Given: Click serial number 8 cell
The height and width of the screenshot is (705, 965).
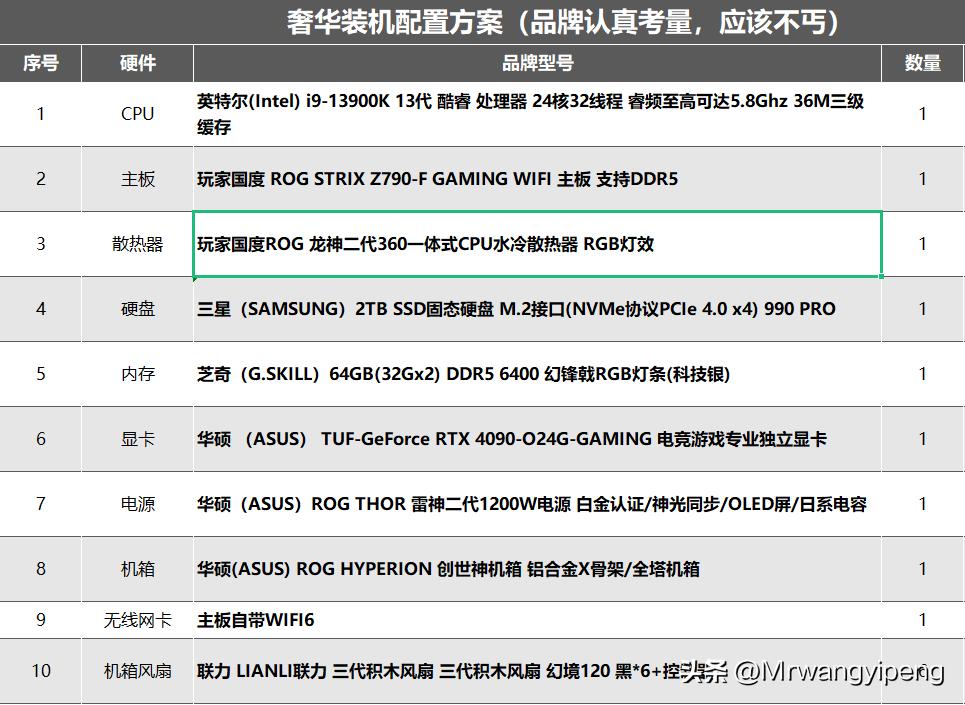Looking at the screenshot, I should click(41, 569).
